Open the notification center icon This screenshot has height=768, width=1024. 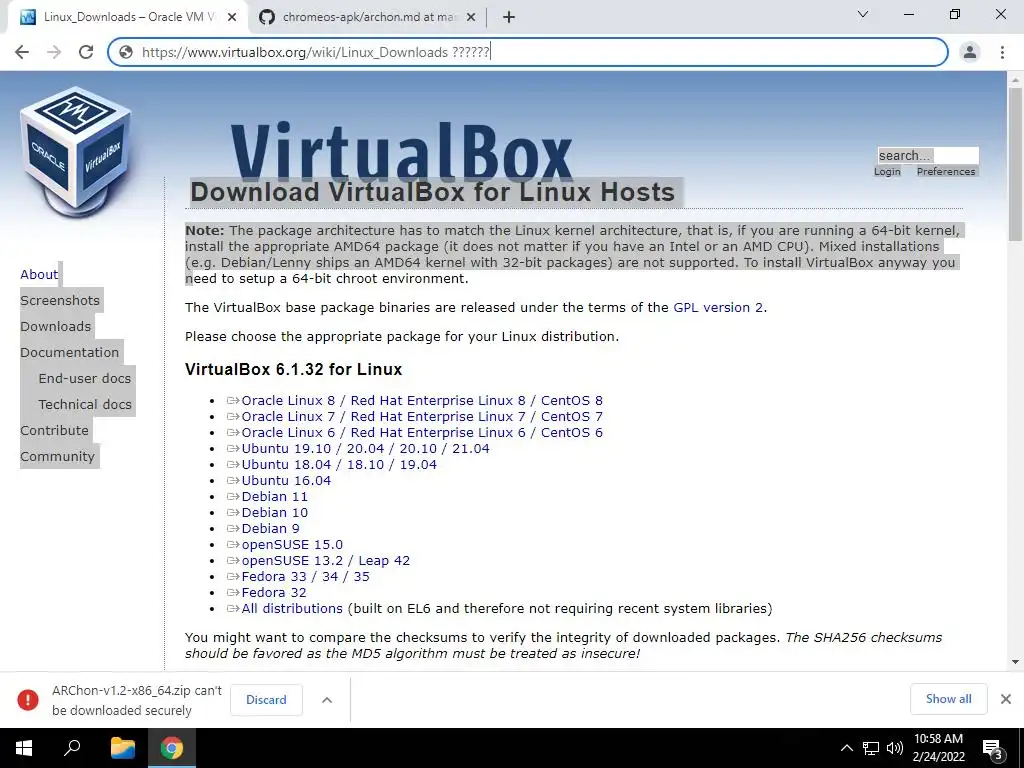(993, 749)
